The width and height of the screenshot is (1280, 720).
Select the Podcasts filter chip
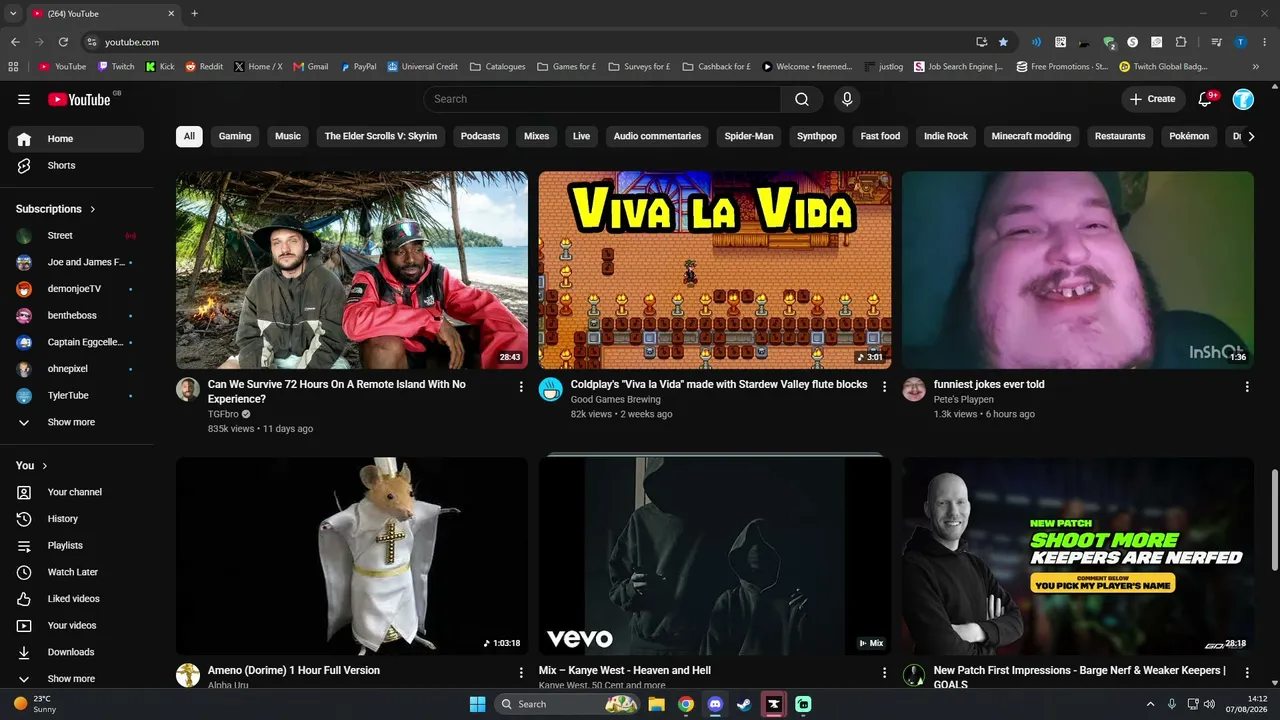(480, 136)
